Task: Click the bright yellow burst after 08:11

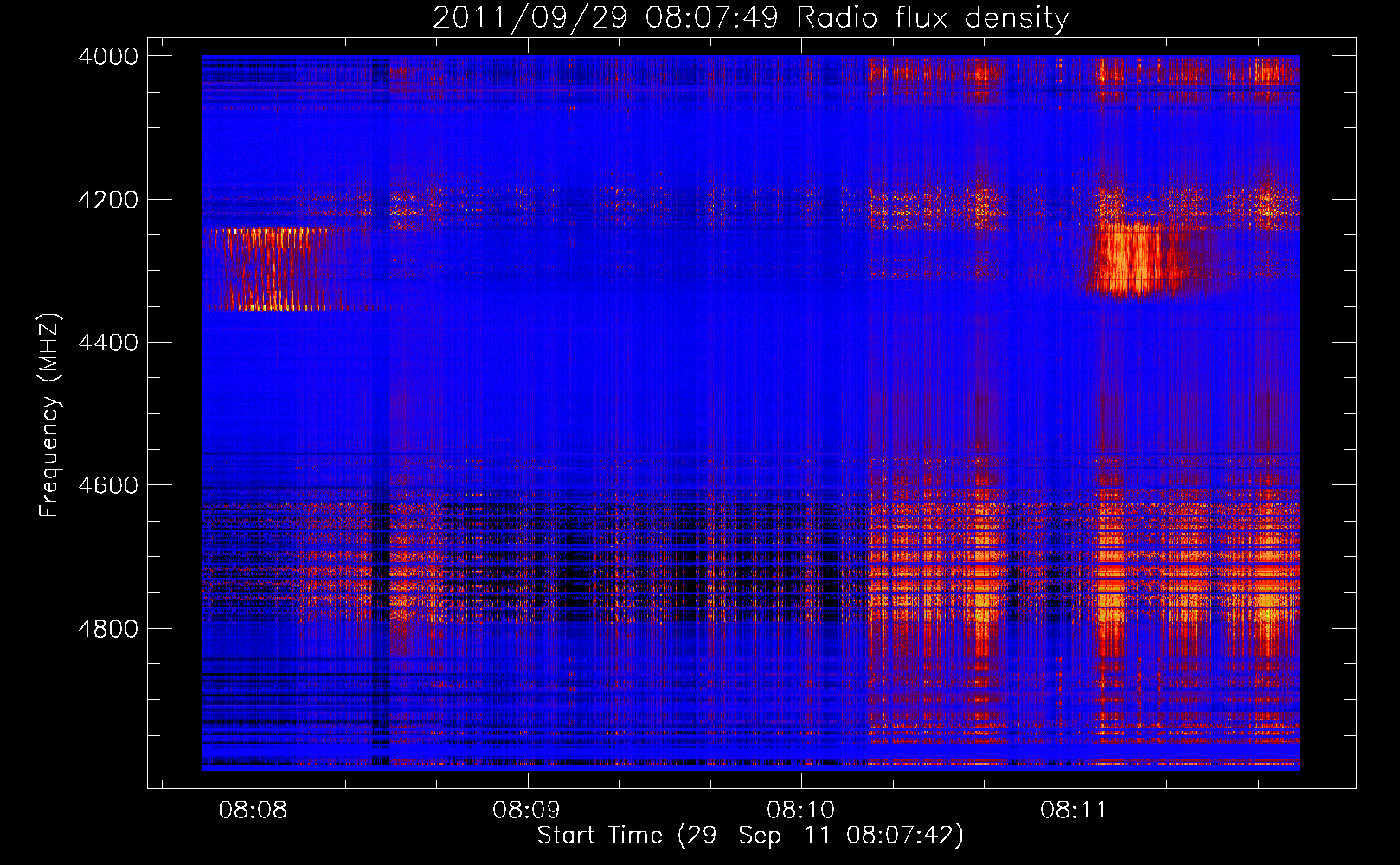Action: coord(1133,259)
